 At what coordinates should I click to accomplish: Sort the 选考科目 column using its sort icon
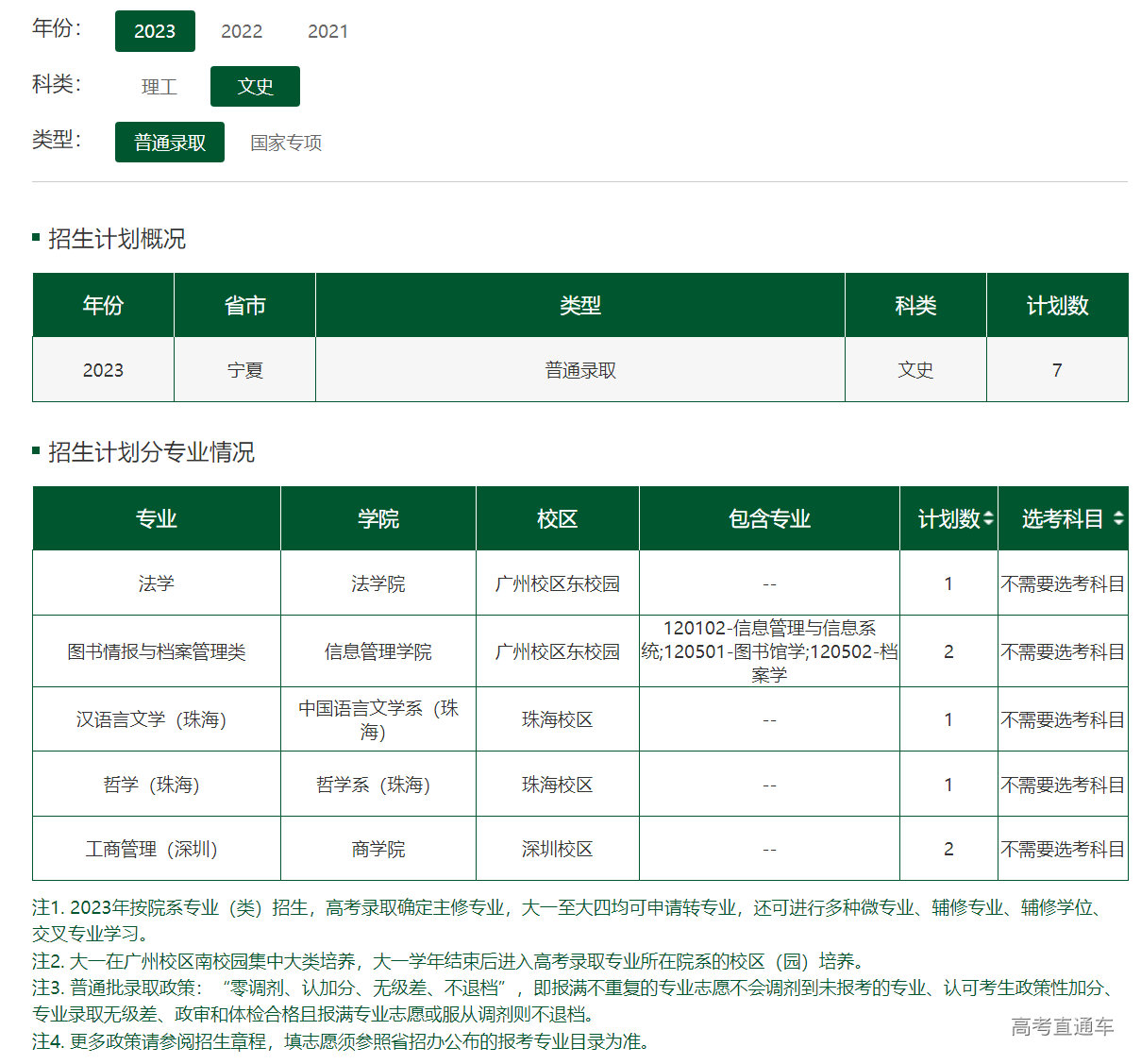tap(1118, 518)
